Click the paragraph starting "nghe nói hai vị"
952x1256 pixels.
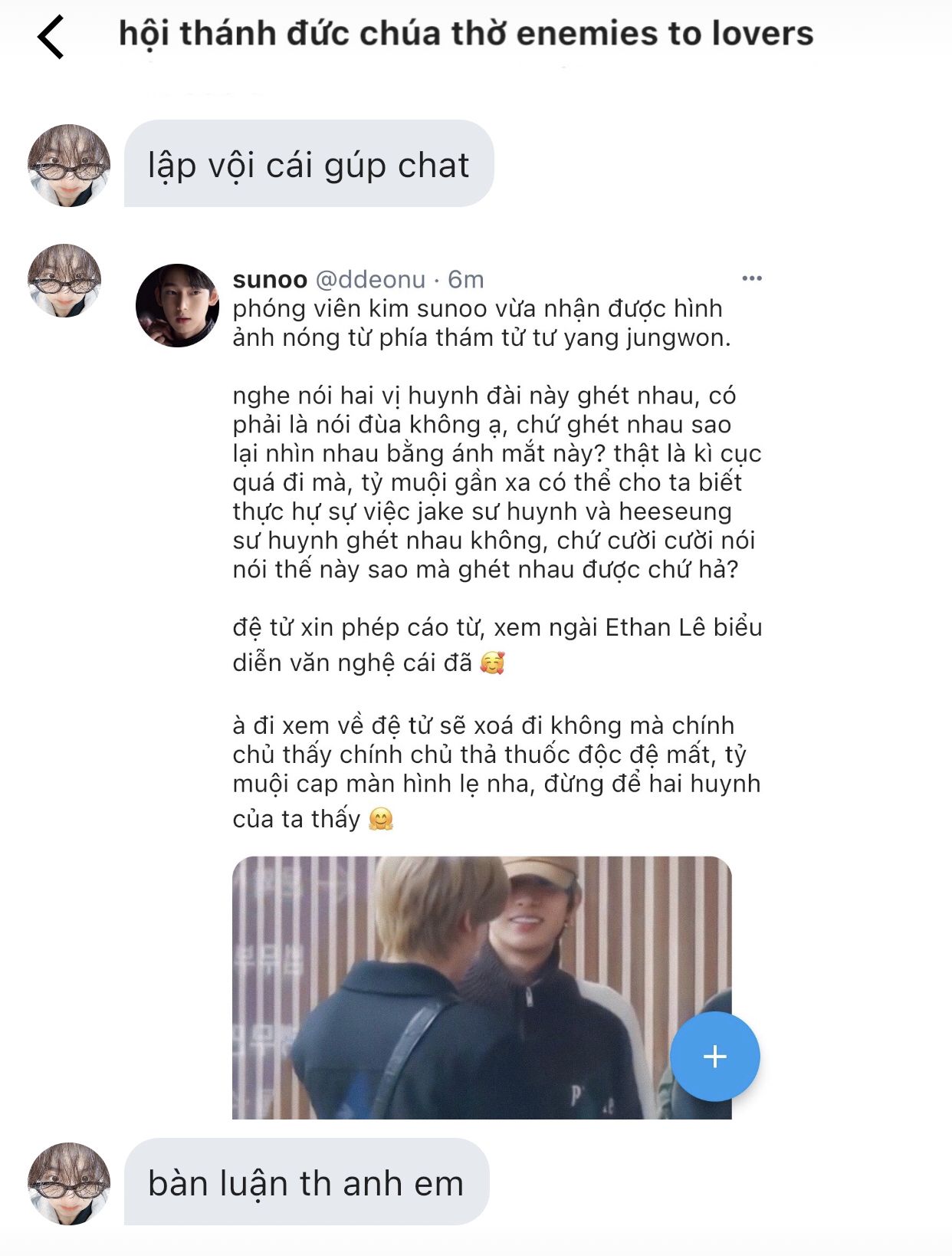point(497,482)
